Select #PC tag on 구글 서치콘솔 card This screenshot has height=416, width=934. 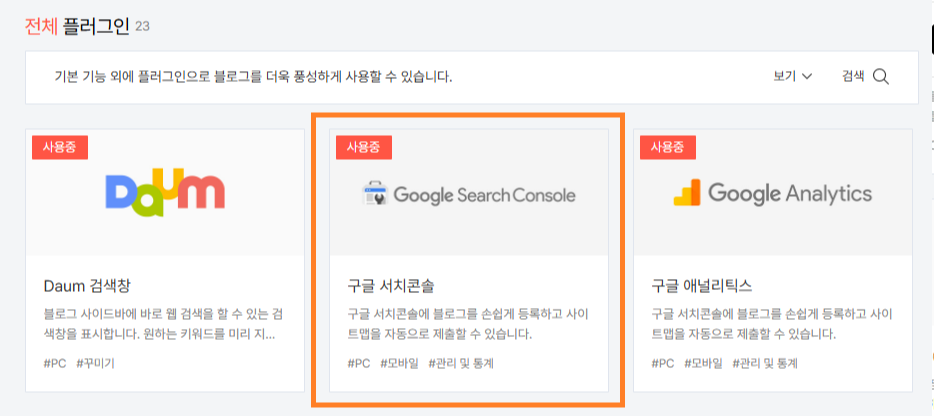coord(359,363)
